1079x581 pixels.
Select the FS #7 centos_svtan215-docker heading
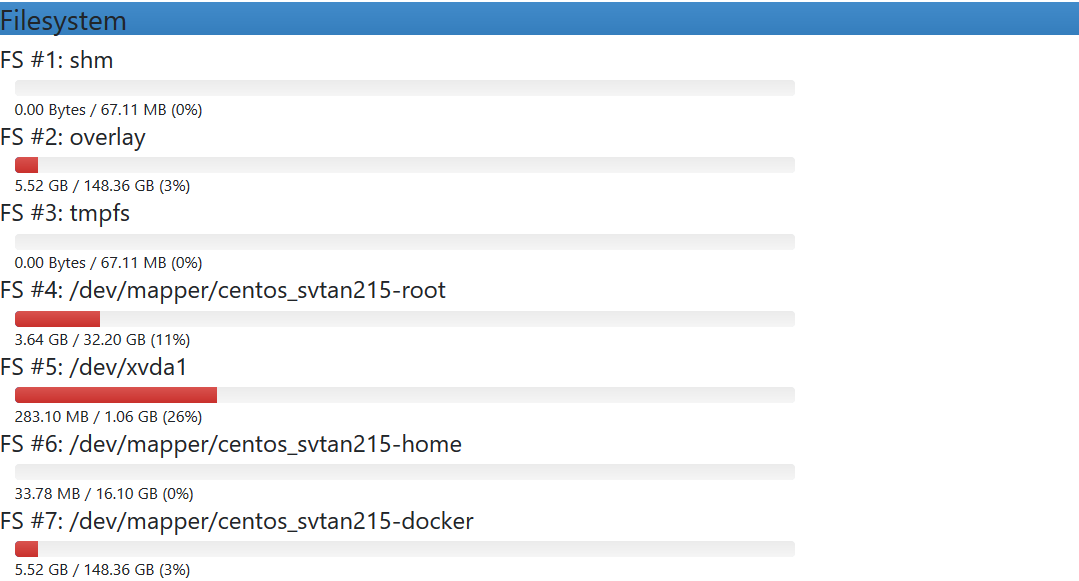point(237,522)
